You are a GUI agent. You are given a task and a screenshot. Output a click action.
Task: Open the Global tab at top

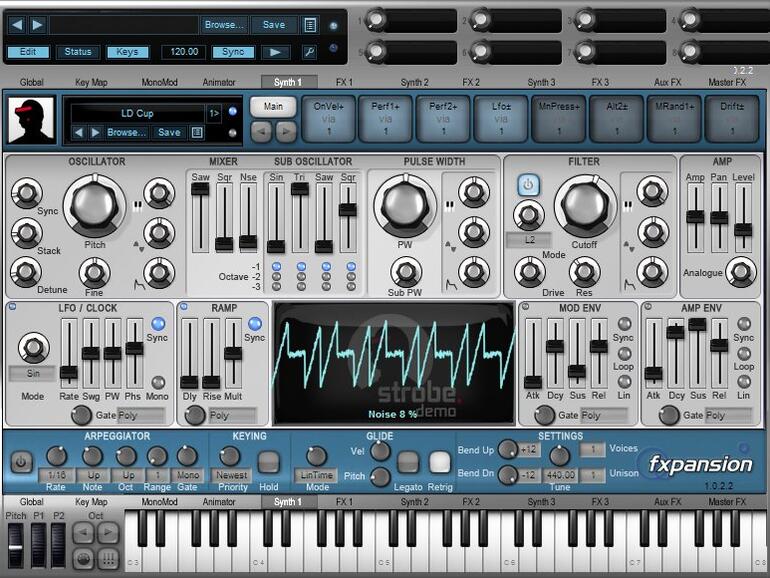tap(31, 83)
